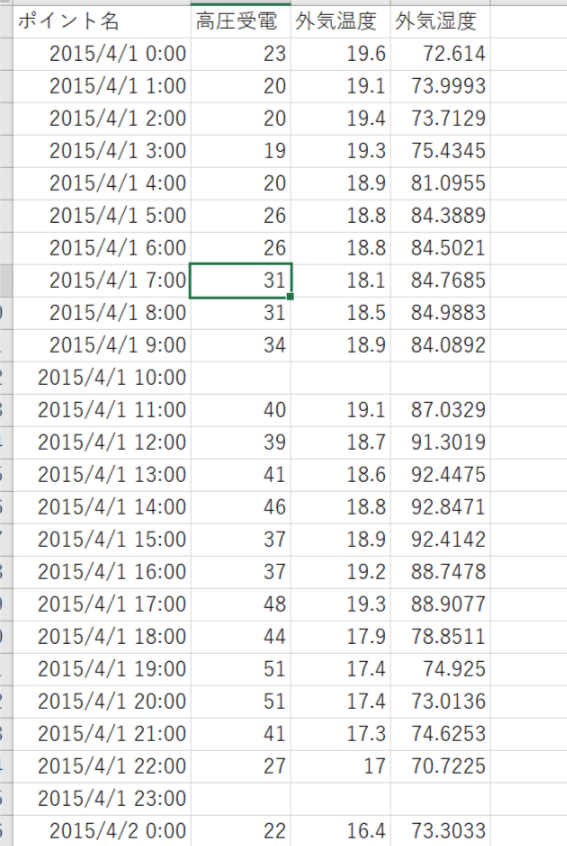Screen dimensions: 567x846
Task: Select the cell with value 48 at 17:00
Action: pyautogui.click(x=241, y=604)
